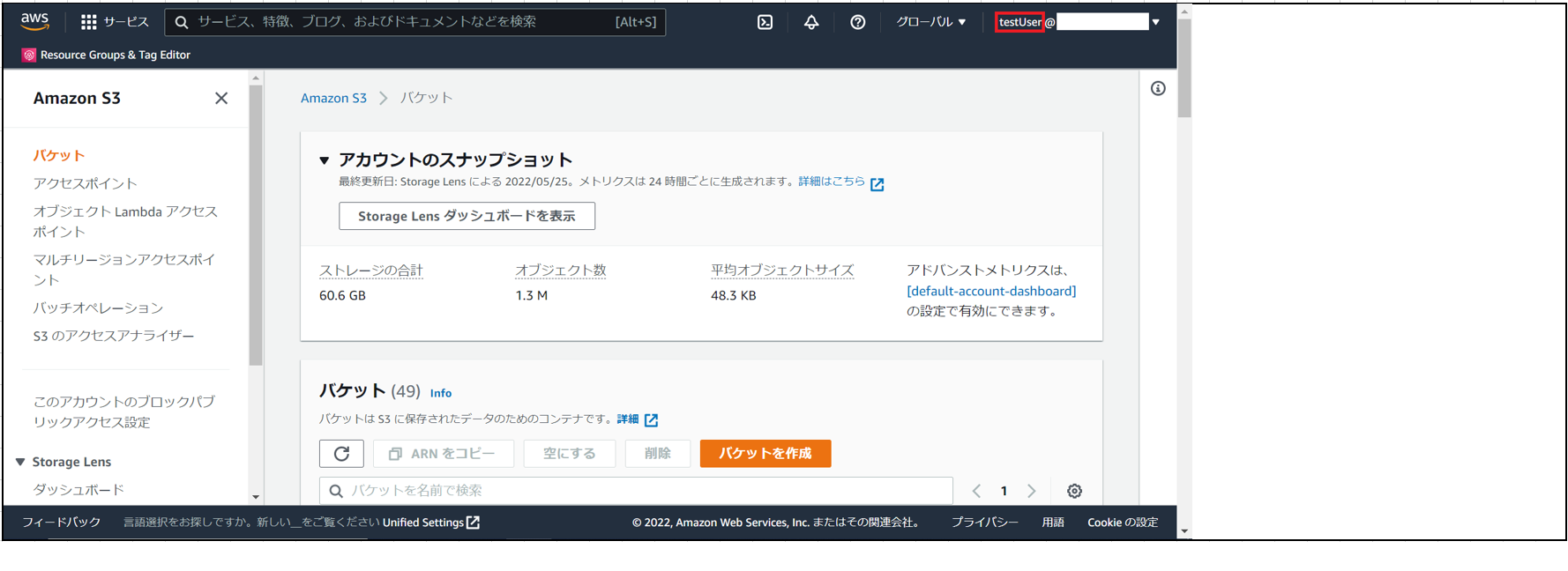1568x571 pixels.
Task: Select page 1 of the bucket list
Action: [x=1004, y=491]
